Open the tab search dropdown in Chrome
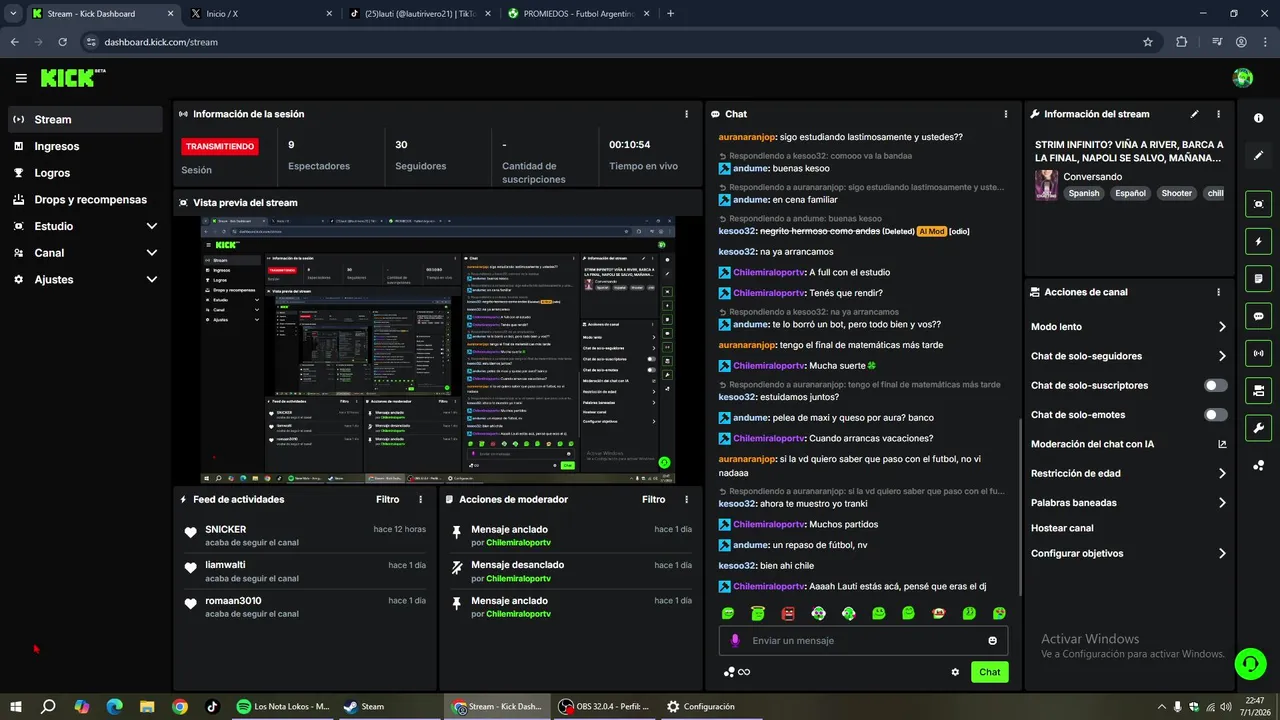 coord(13,13)
